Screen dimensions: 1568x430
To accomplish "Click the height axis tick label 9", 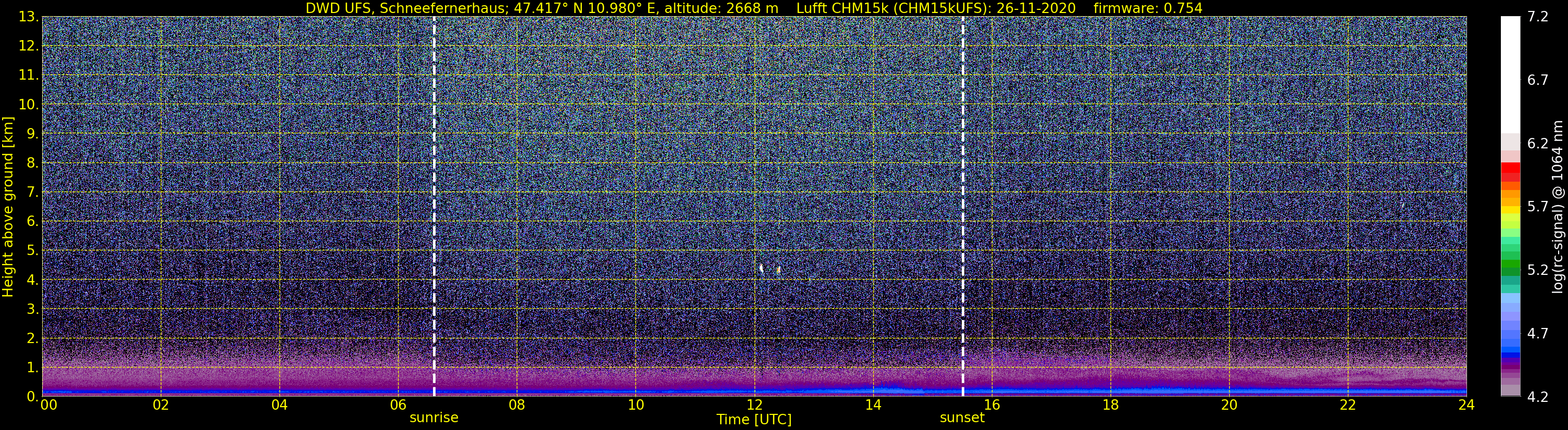I will coord(32,134).
